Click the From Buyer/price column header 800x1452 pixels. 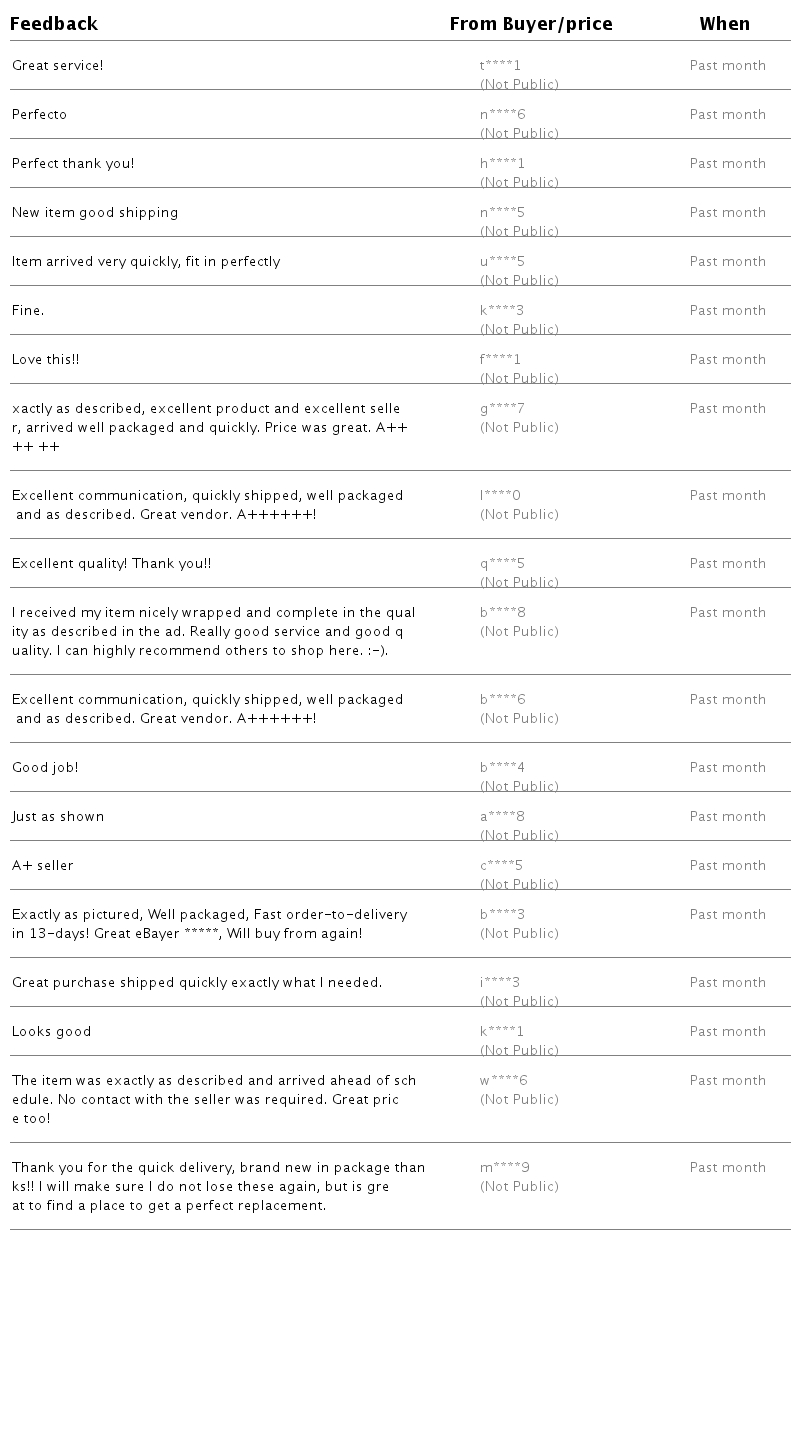tap(530, 24)
